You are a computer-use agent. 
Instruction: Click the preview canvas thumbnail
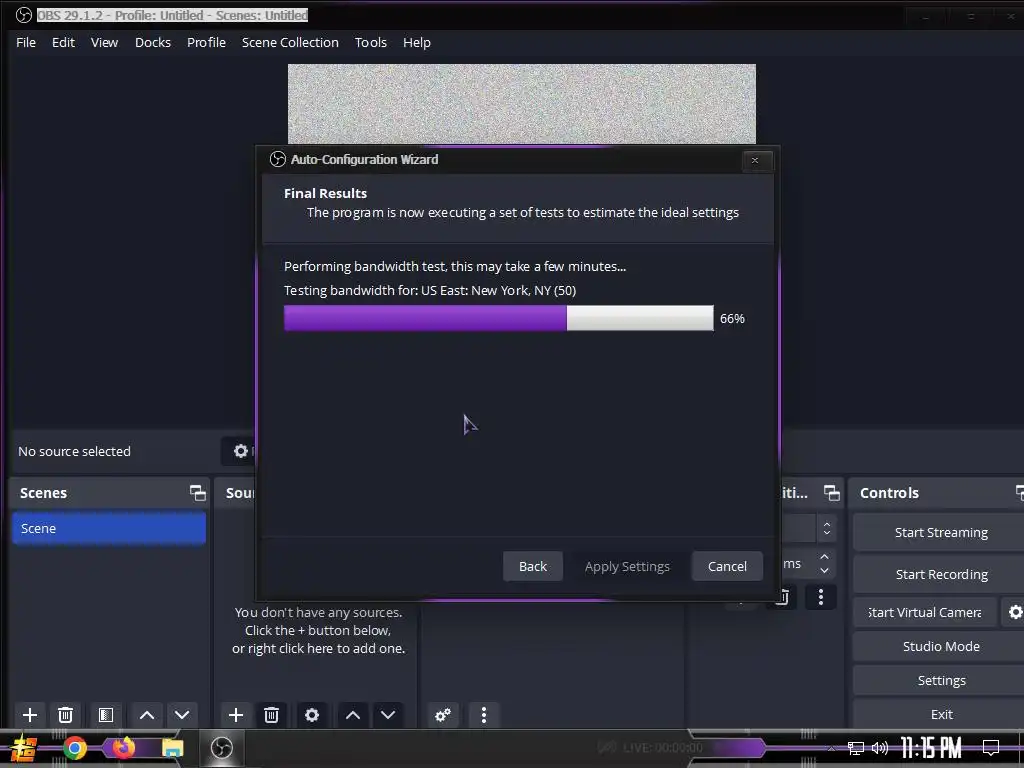click(522, 104)
